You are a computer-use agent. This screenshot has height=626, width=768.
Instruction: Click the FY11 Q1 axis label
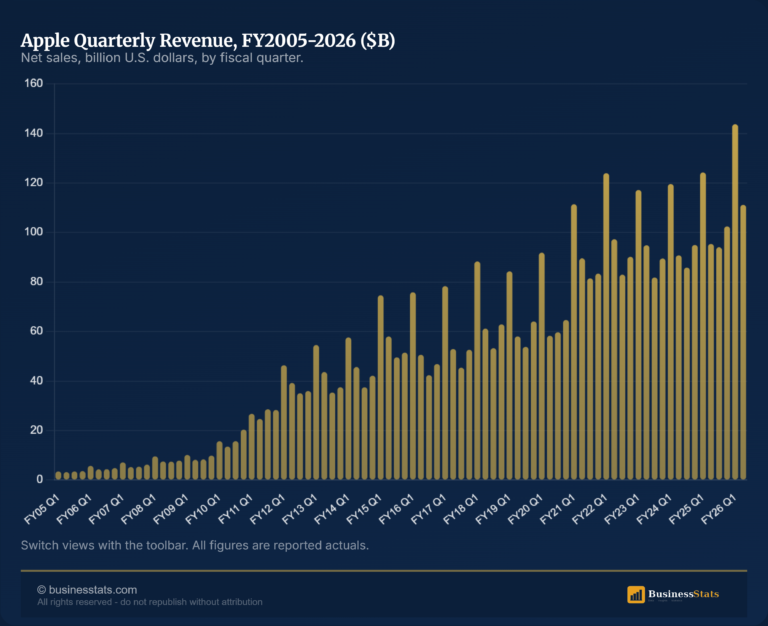click(236, 509)
